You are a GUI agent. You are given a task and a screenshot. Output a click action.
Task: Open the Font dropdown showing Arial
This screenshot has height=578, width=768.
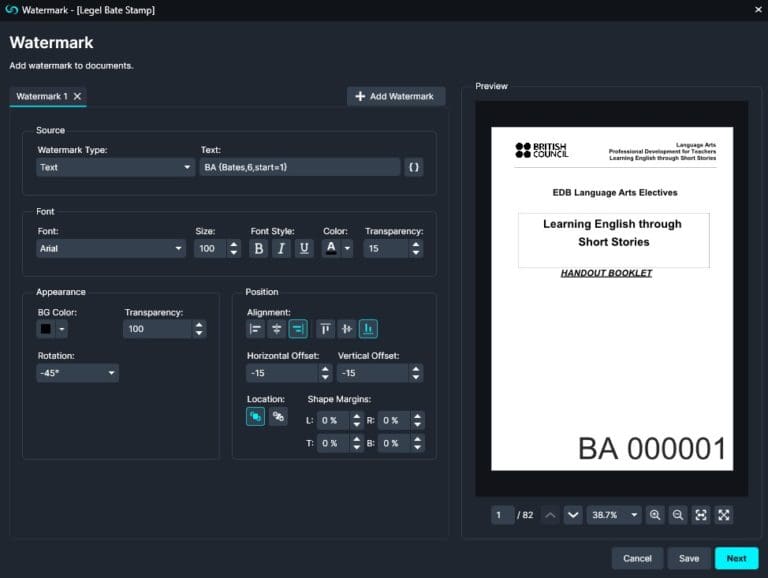111,248
